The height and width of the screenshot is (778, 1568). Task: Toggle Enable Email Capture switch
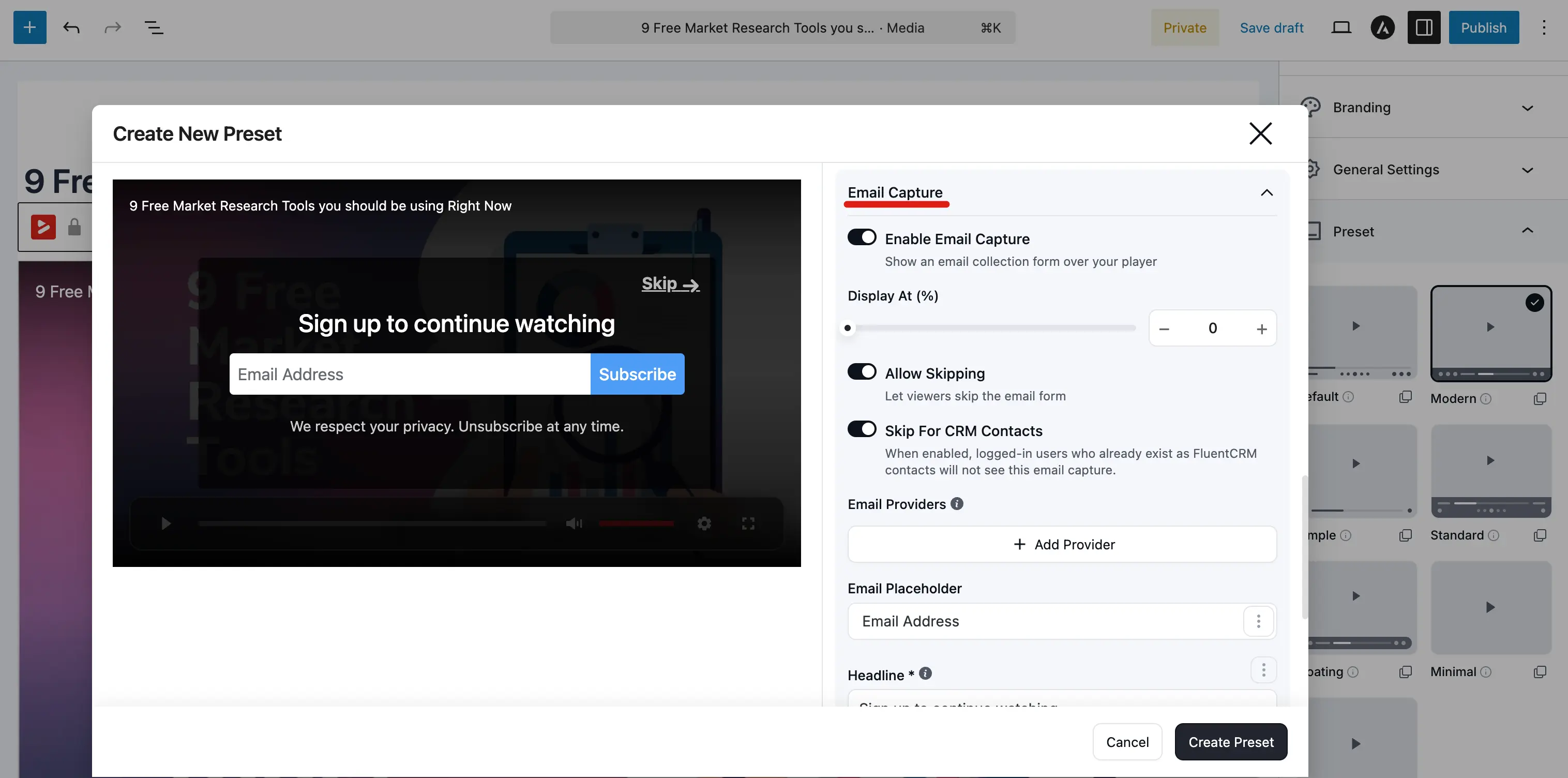[x=862, y=237]
